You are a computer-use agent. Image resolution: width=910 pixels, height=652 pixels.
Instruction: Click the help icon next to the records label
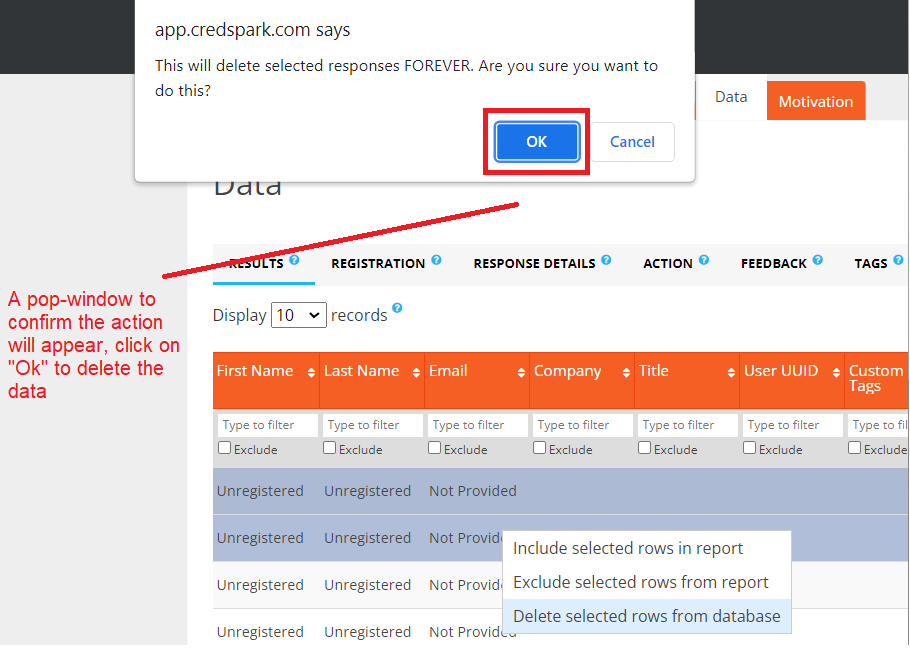397,309
